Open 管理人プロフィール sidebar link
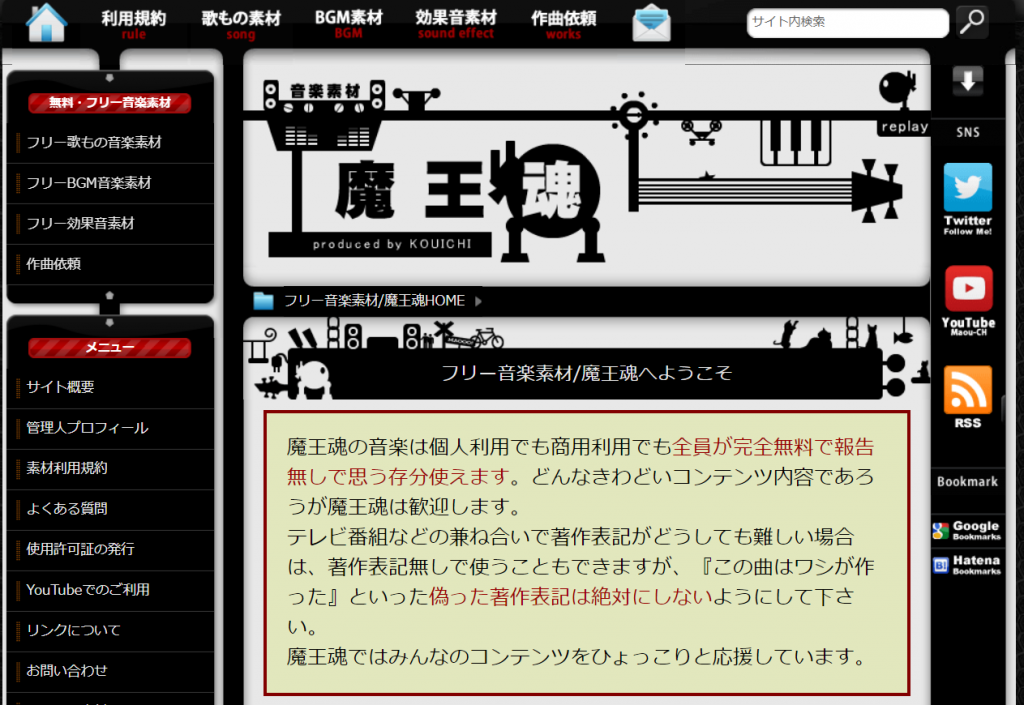1024x705 pixels. [x=87, y=428]
